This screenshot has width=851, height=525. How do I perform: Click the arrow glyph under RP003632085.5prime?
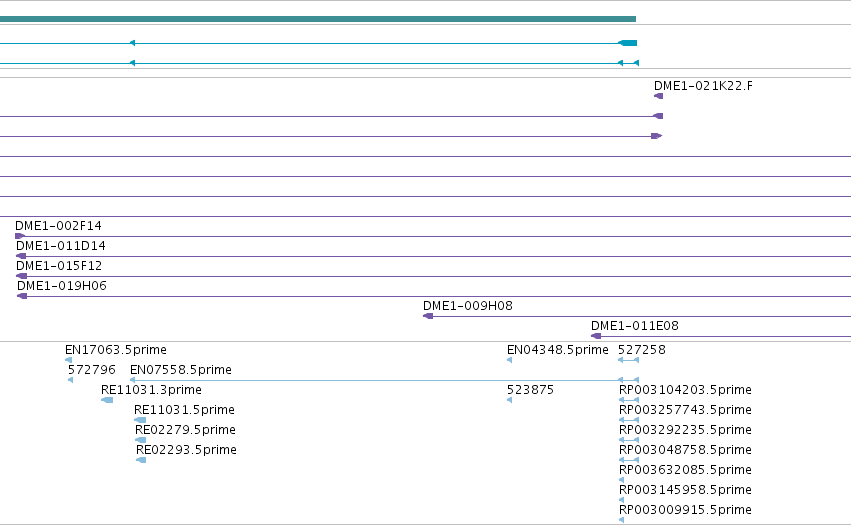[x=621, y=480]
